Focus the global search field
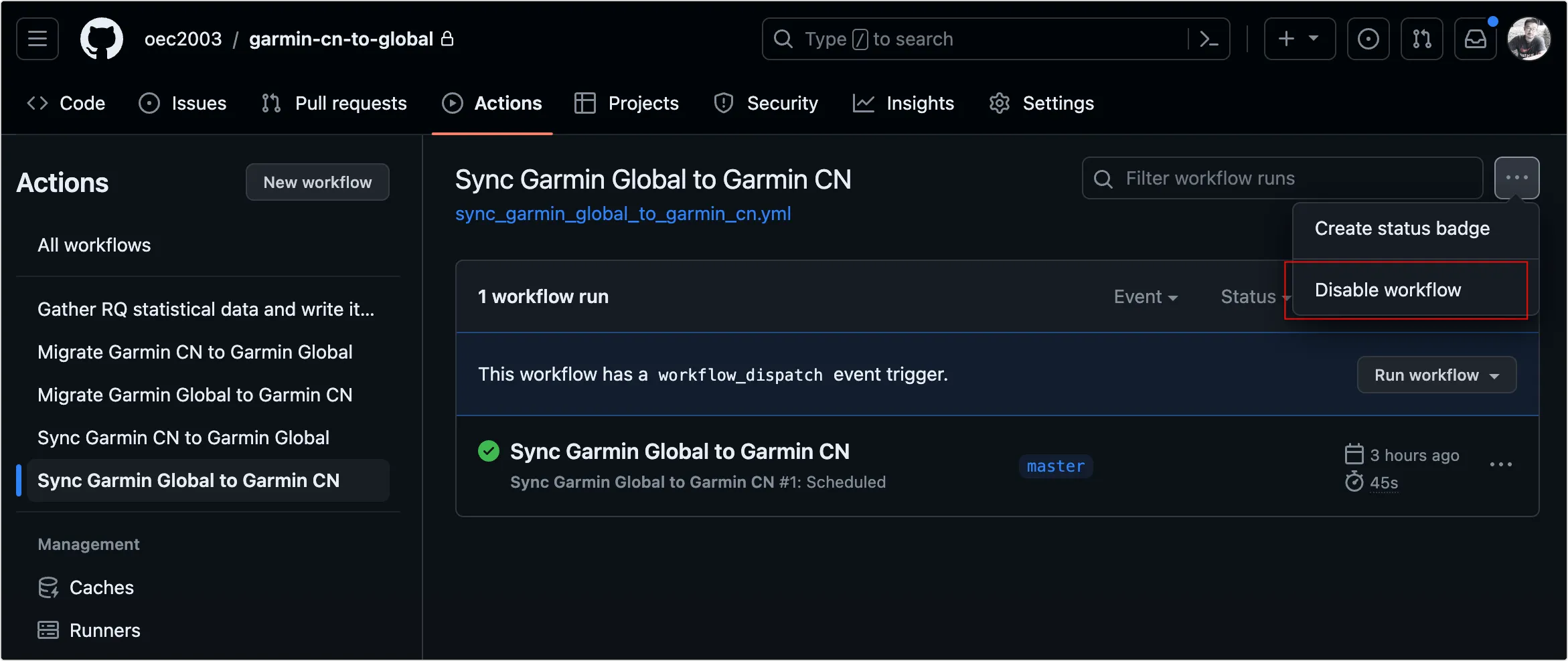This screenshot has width=1568, height=661. point(996,39)
